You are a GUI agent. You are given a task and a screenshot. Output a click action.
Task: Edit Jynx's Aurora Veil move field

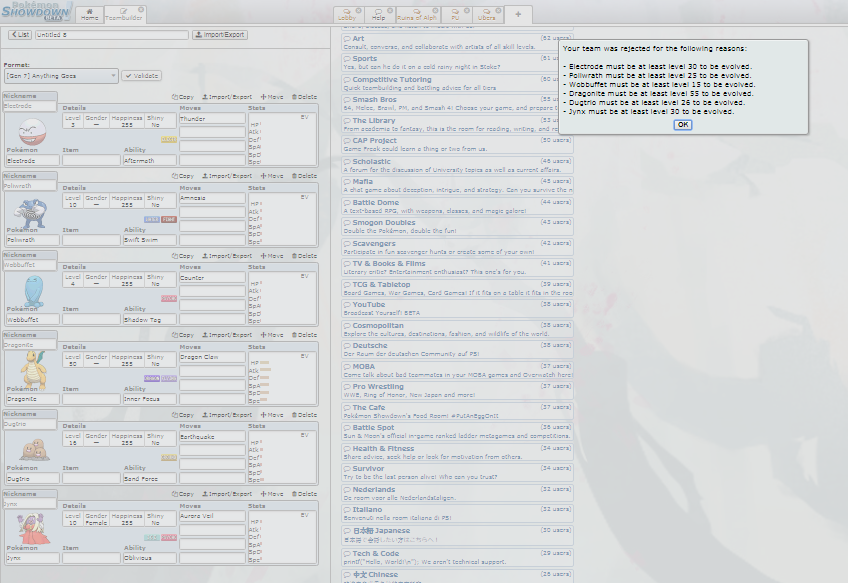coord(212,516)
